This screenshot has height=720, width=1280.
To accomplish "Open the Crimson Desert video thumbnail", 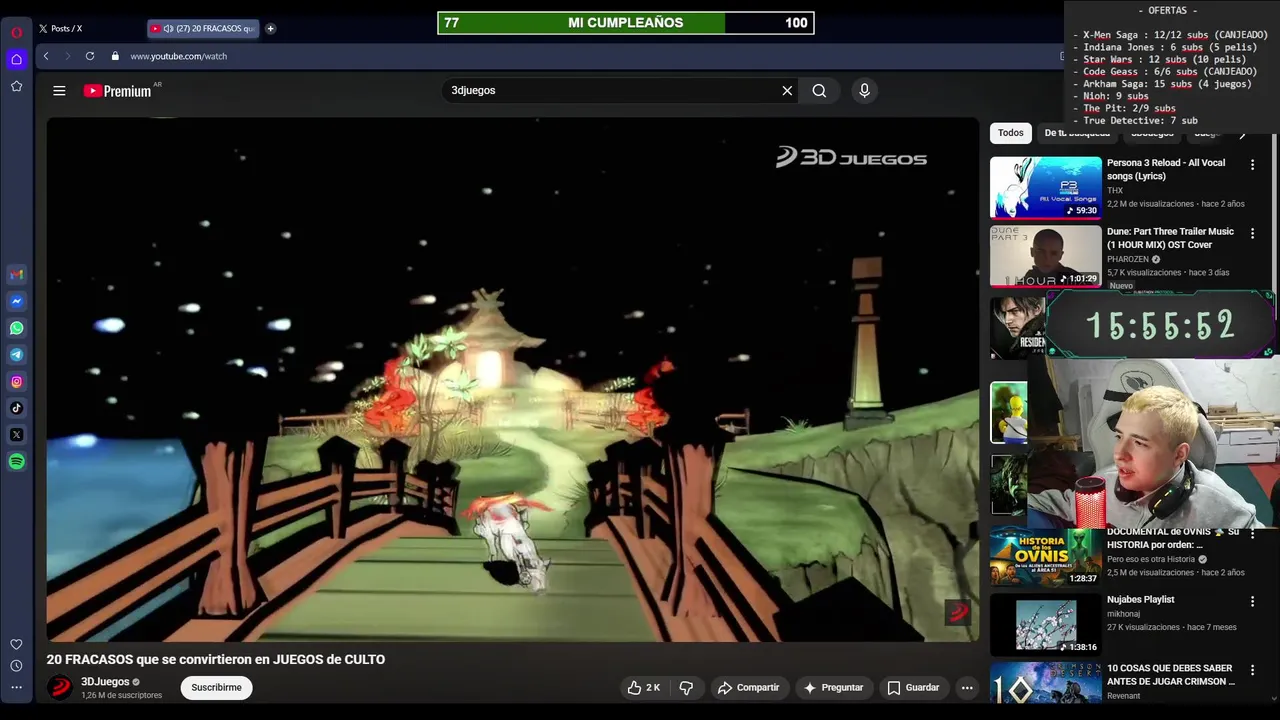I will [1046, 684].
